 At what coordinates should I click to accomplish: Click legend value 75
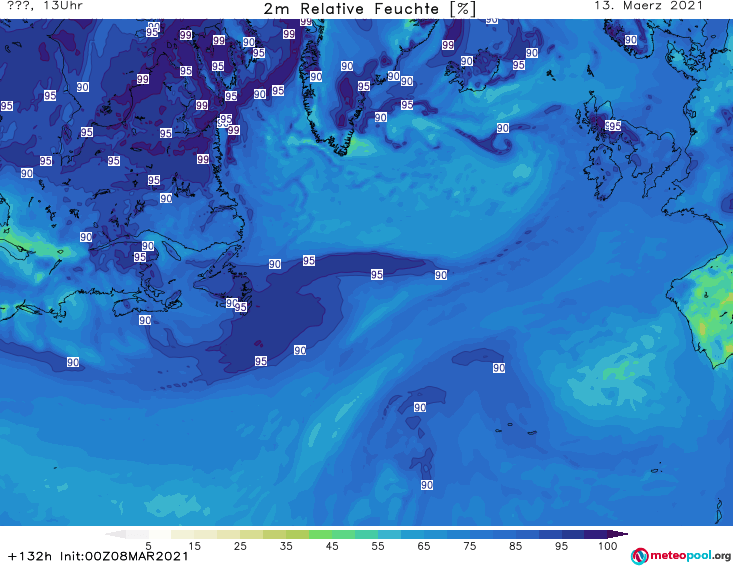(470, 546)
